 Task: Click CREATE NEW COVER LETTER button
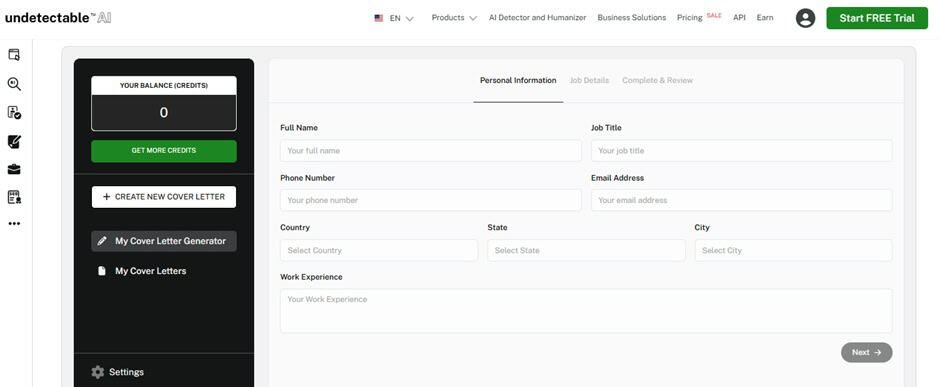pos(164,196)
